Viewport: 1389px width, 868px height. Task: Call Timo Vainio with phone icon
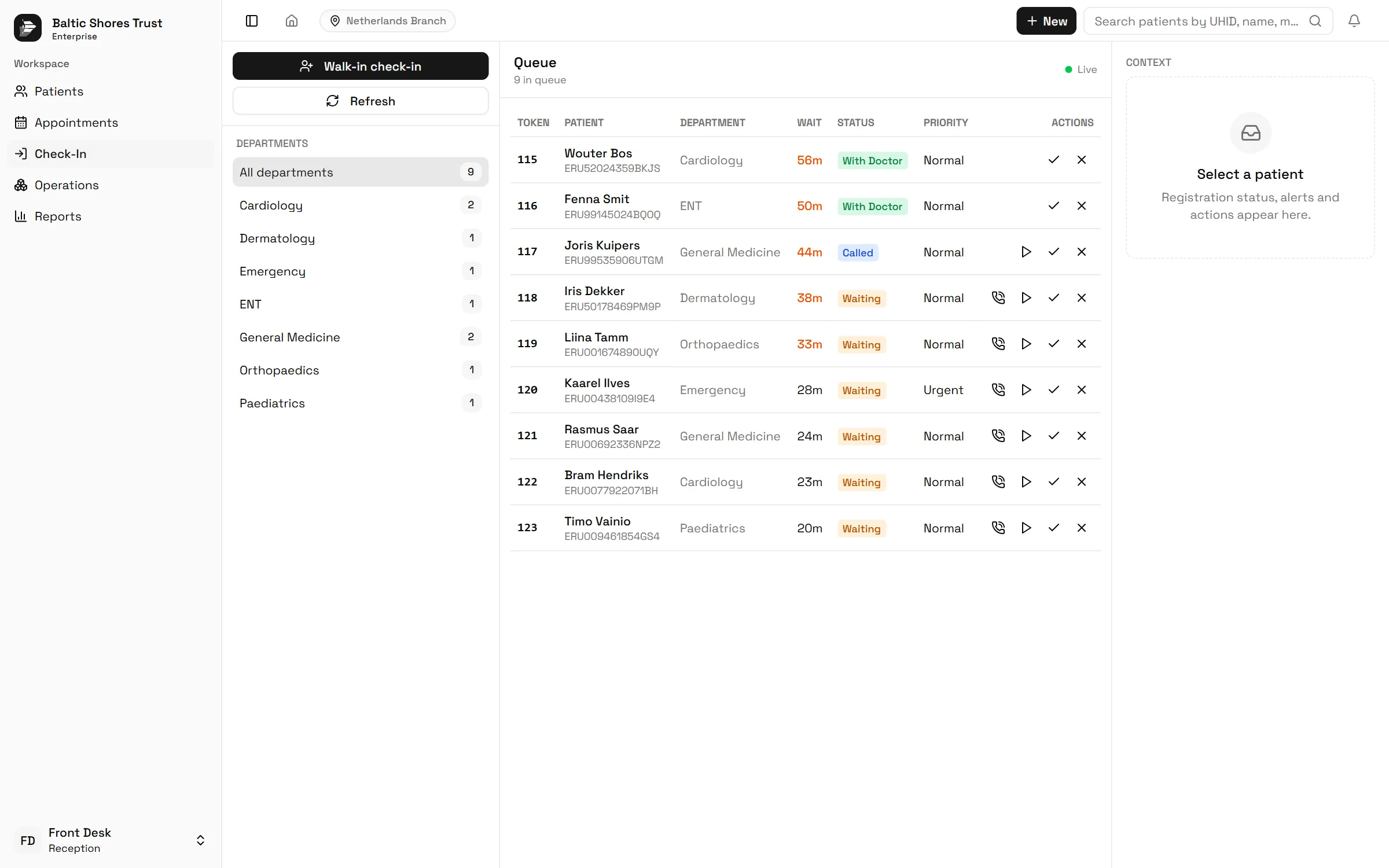click(998, 528)
